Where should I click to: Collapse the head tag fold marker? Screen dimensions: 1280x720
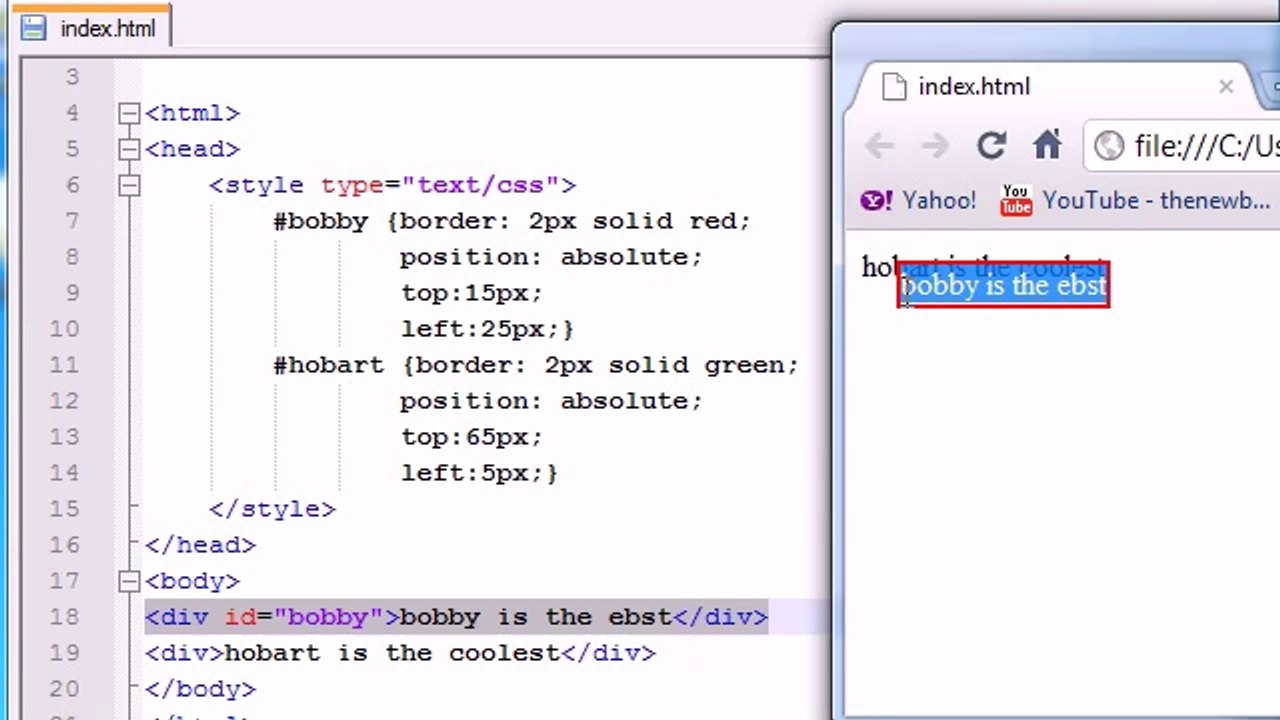(x=129, y=149)
